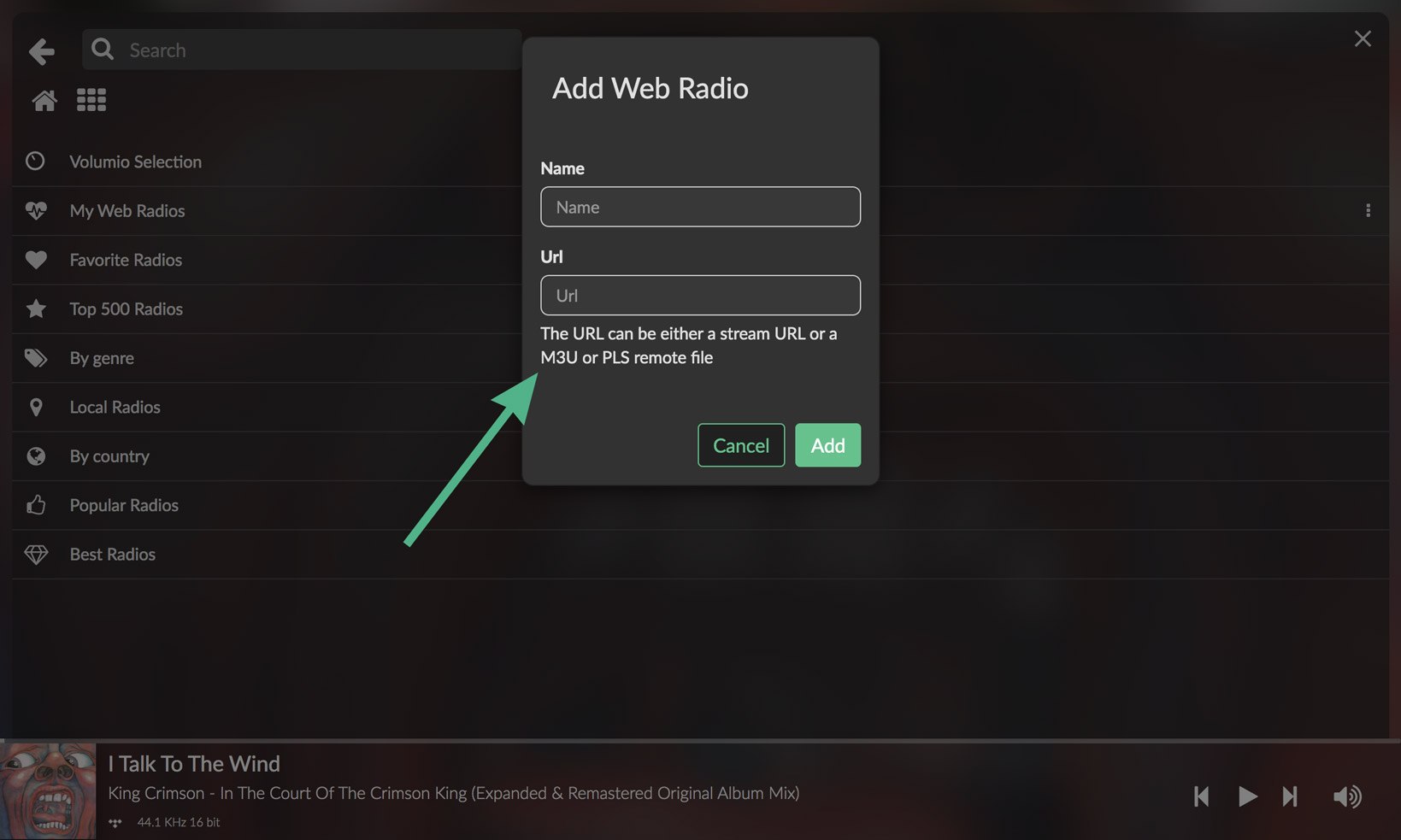Open Favorite Radios list
Image resolution: width=1401 pixels, height=840 pixels.
tap(126, 260)
